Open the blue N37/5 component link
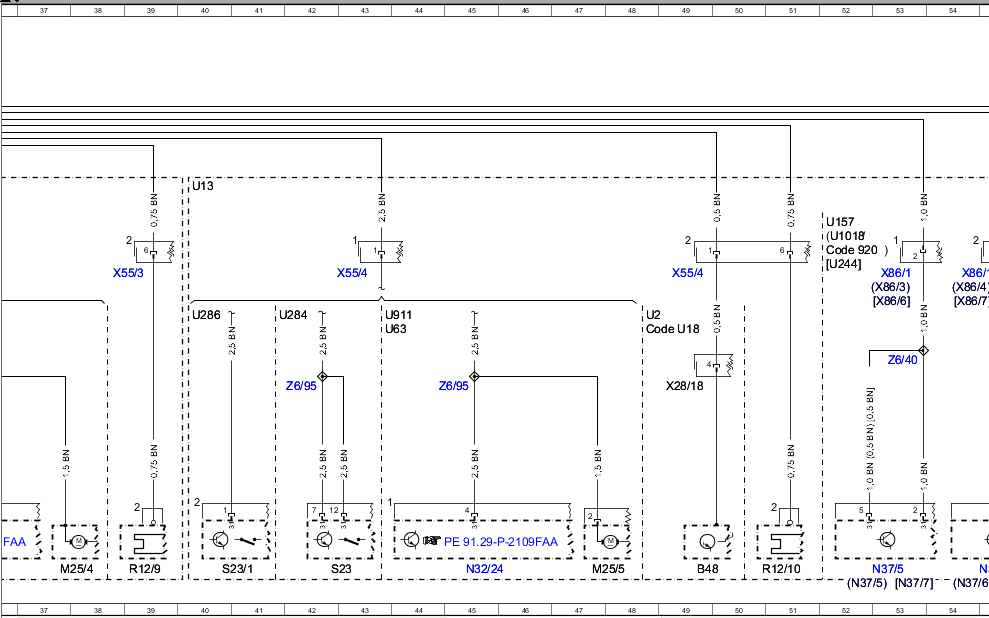 pos(887,569)
